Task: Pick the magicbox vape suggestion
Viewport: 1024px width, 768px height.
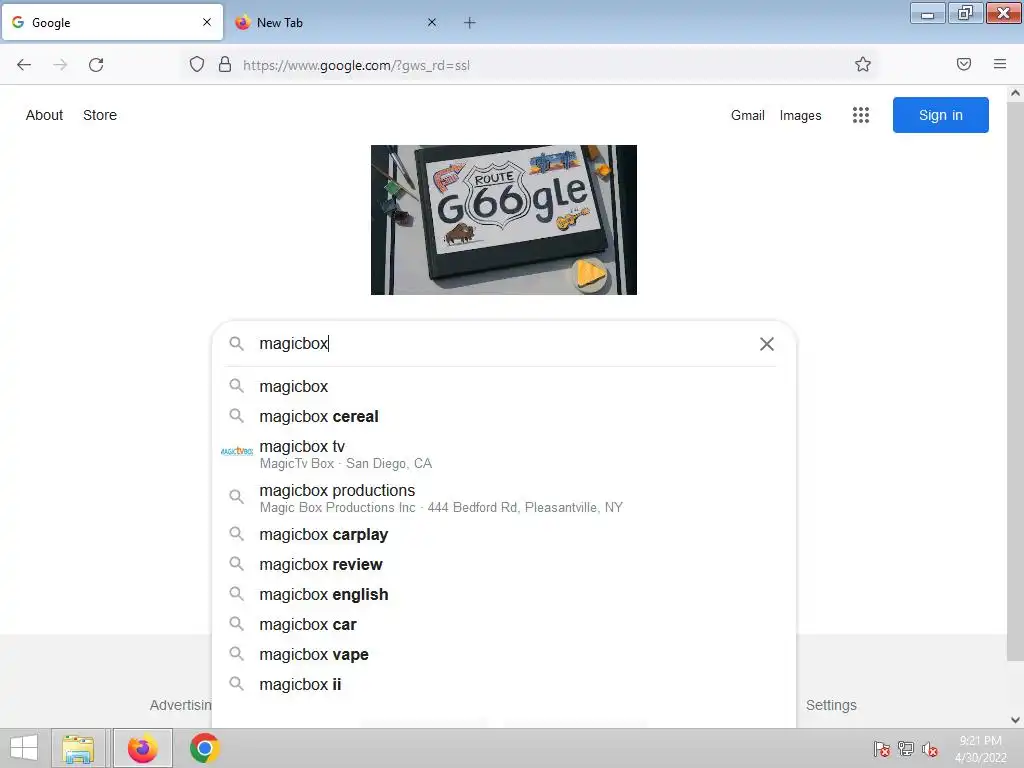Action: click(504, 655)
